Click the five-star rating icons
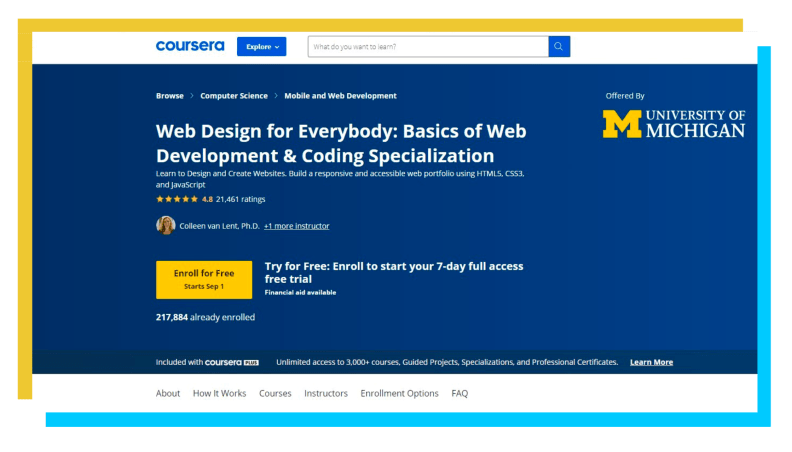 coord(177,199)
